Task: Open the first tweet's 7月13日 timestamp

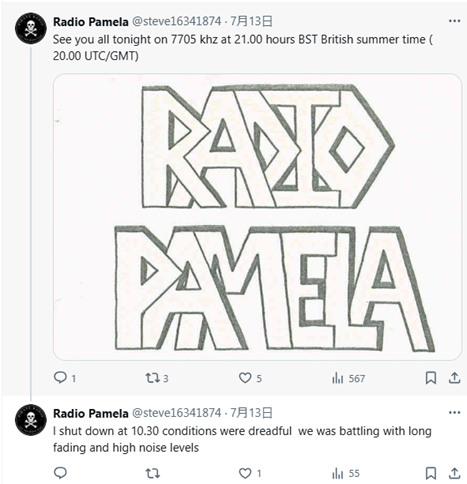Action: tap(251, 21)
